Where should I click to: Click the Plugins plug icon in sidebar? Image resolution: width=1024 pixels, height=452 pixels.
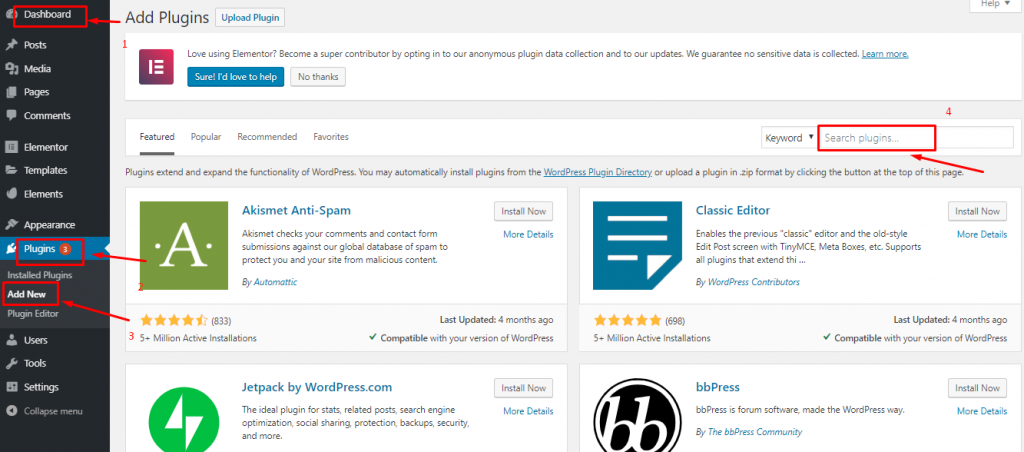(x=11, y=248)
